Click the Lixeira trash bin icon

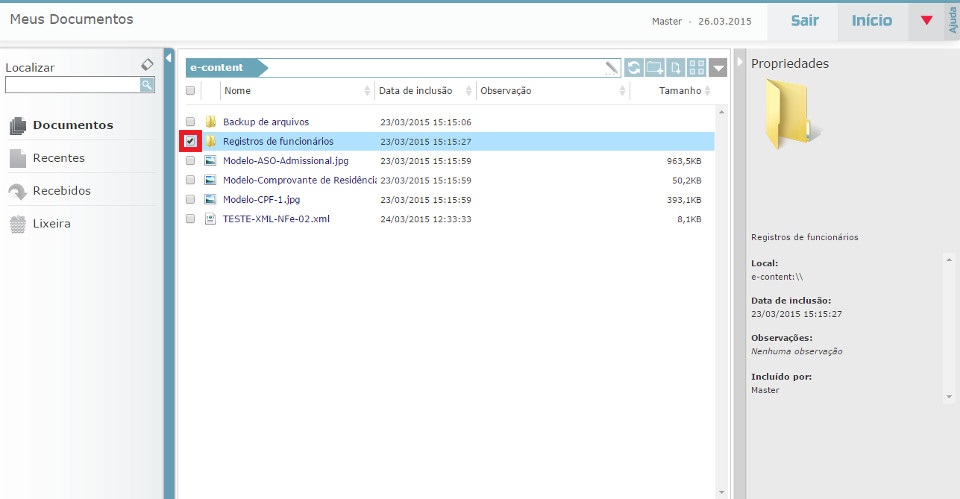pos(17,224)
